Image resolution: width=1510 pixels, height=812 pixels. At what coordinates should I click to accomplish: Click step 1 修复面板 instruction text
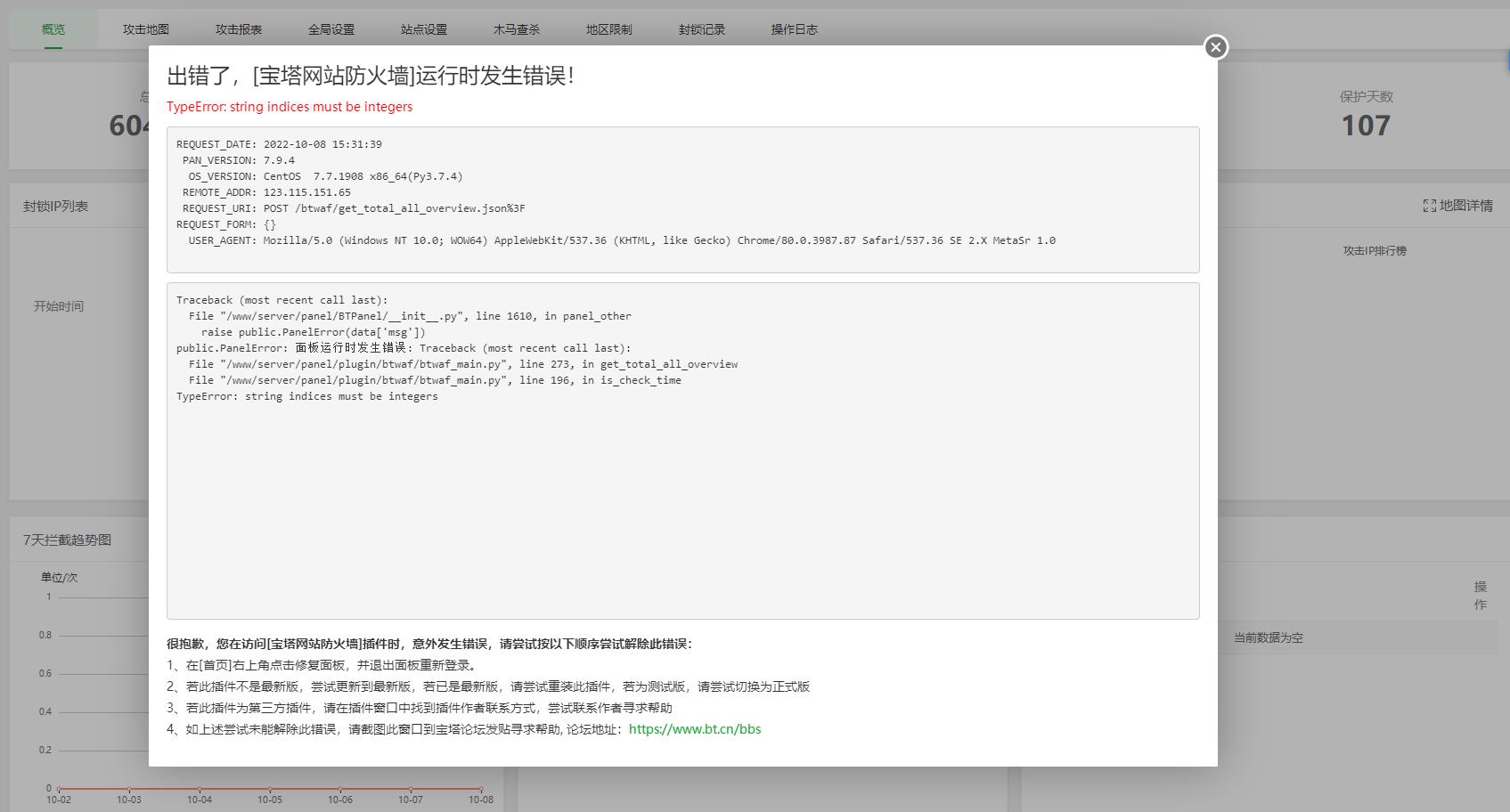pos(322,665)
